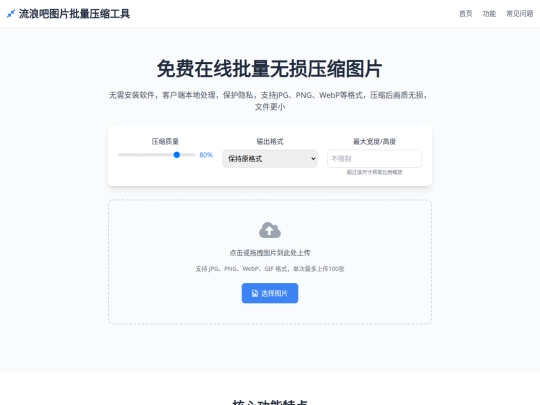Click the 选择图片 button

[270, 293]
